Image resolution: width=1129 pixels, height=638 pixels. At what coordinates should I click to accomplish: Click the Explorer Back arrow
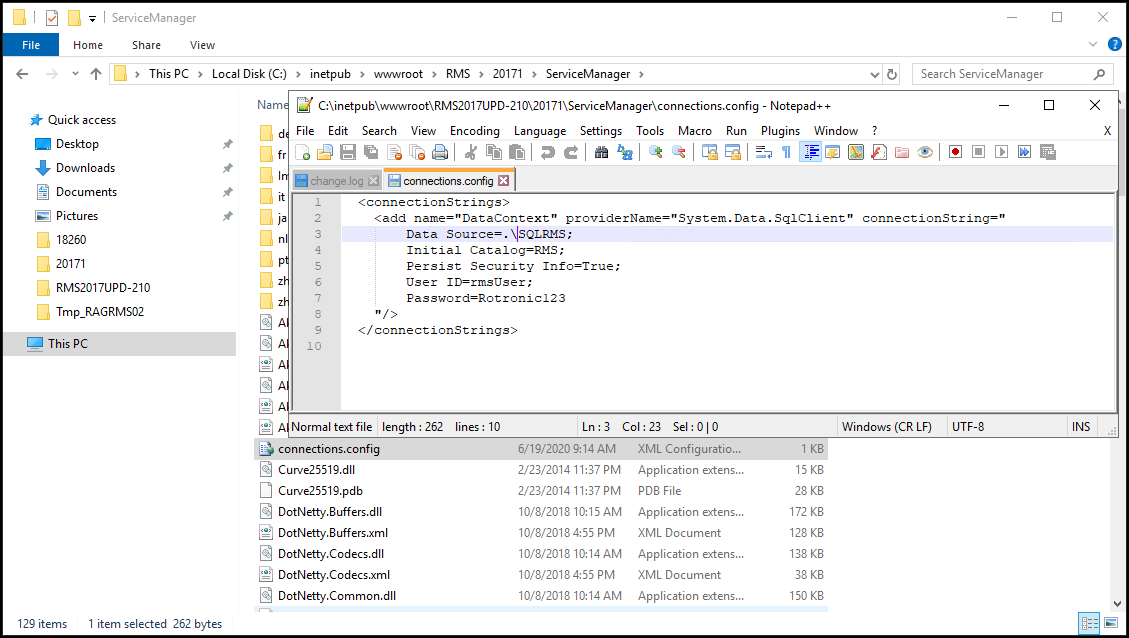22,74
